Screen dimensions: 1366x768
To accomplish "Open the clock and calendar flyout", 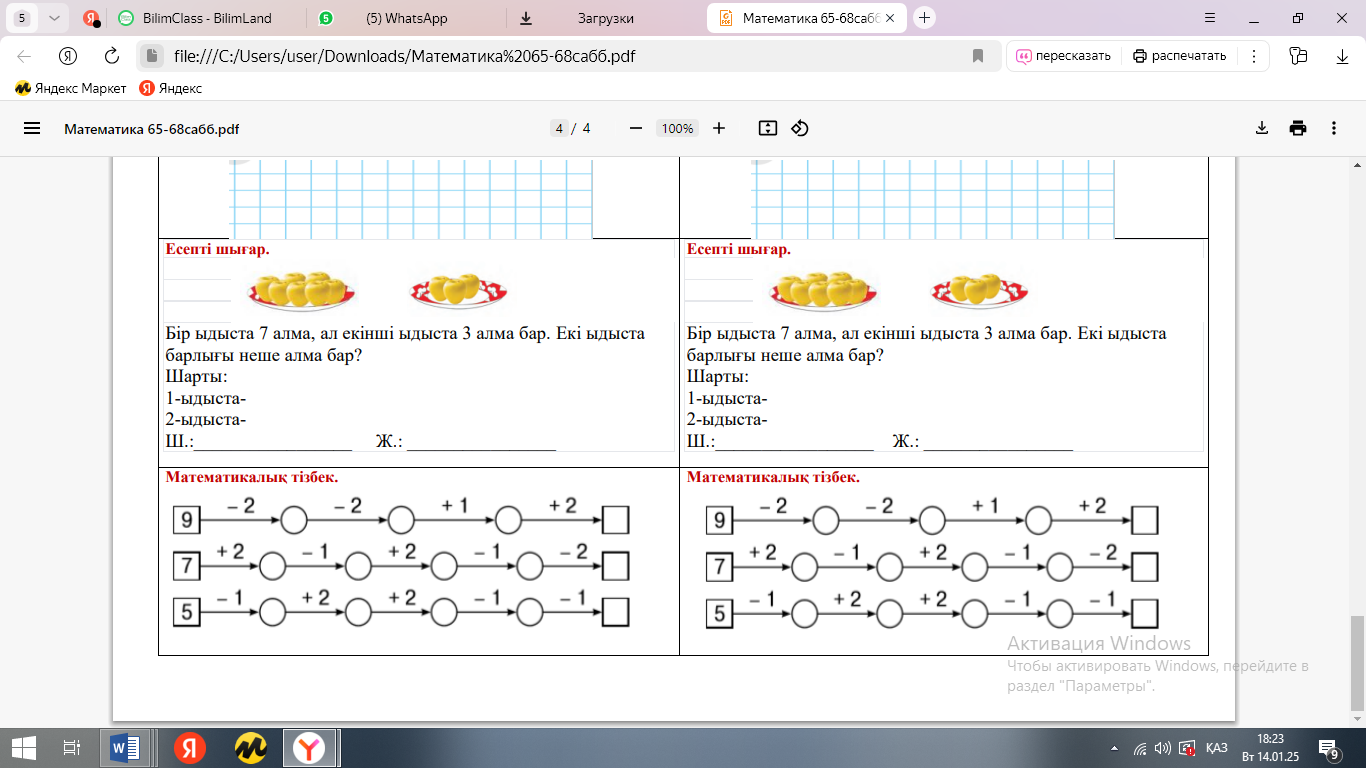I will 1268,748.
